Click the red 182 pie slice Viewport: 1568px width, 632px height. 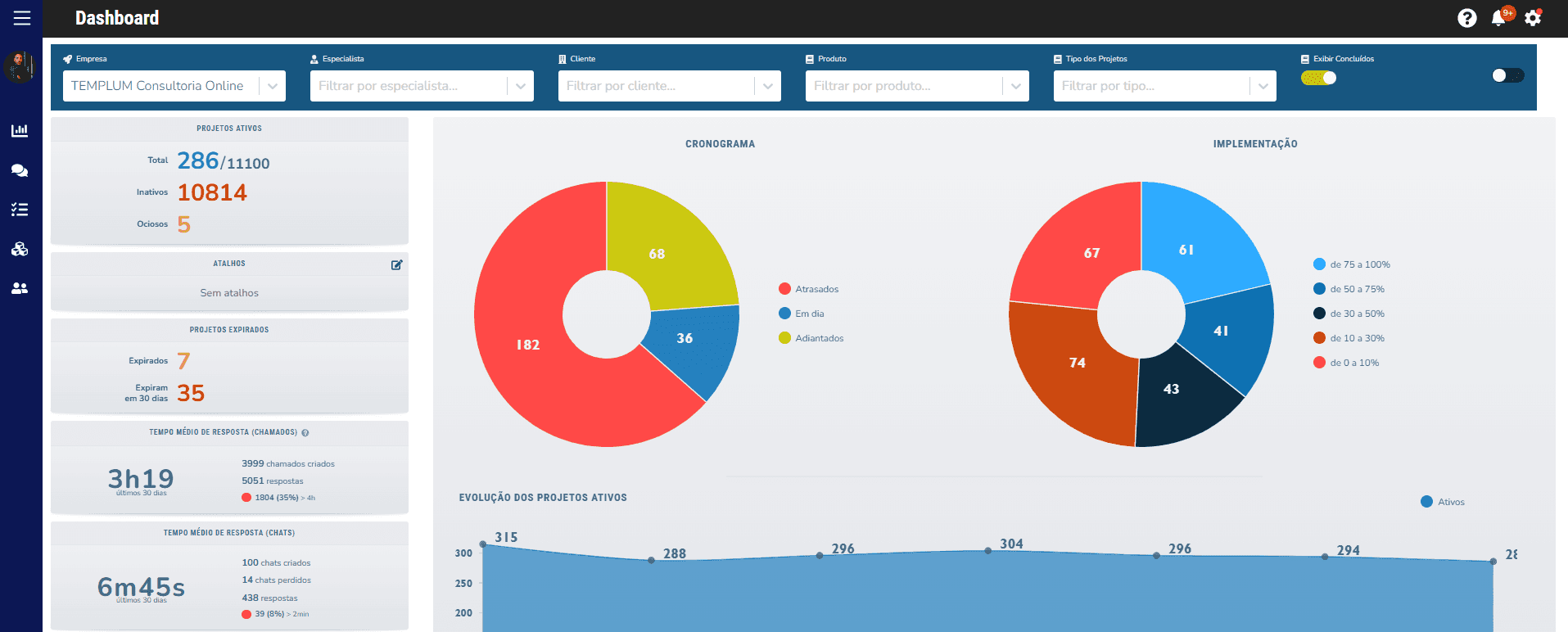528,345
